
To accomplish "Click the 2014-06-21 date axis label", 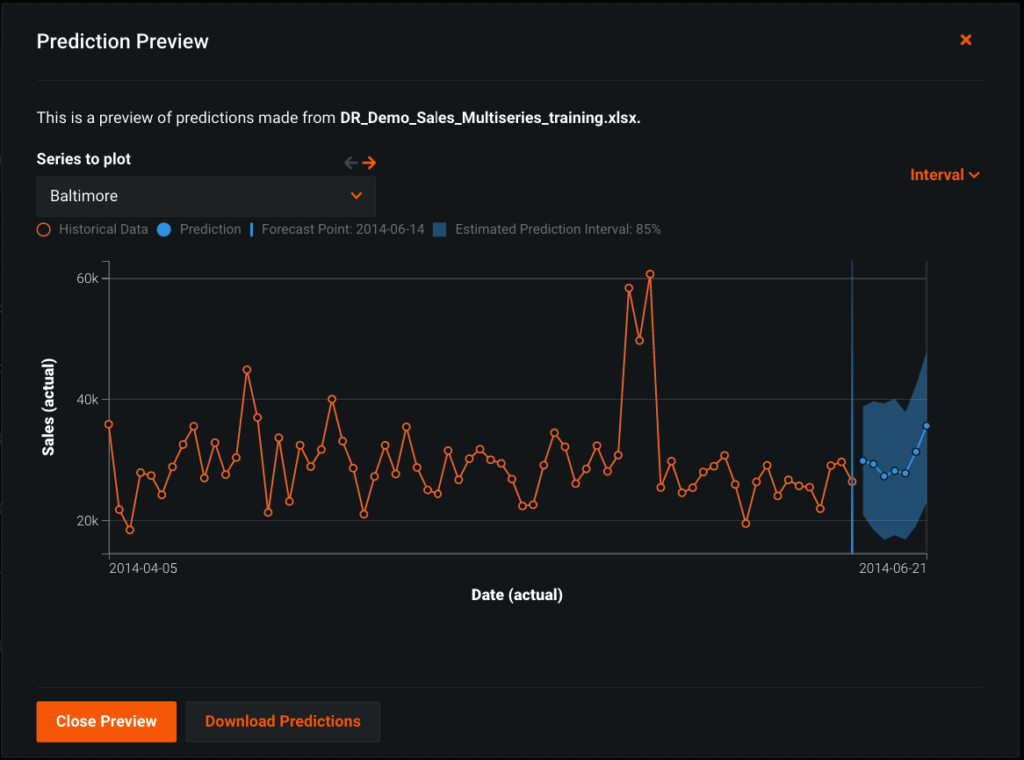I will pyautogui.click(x=893, y=568).
